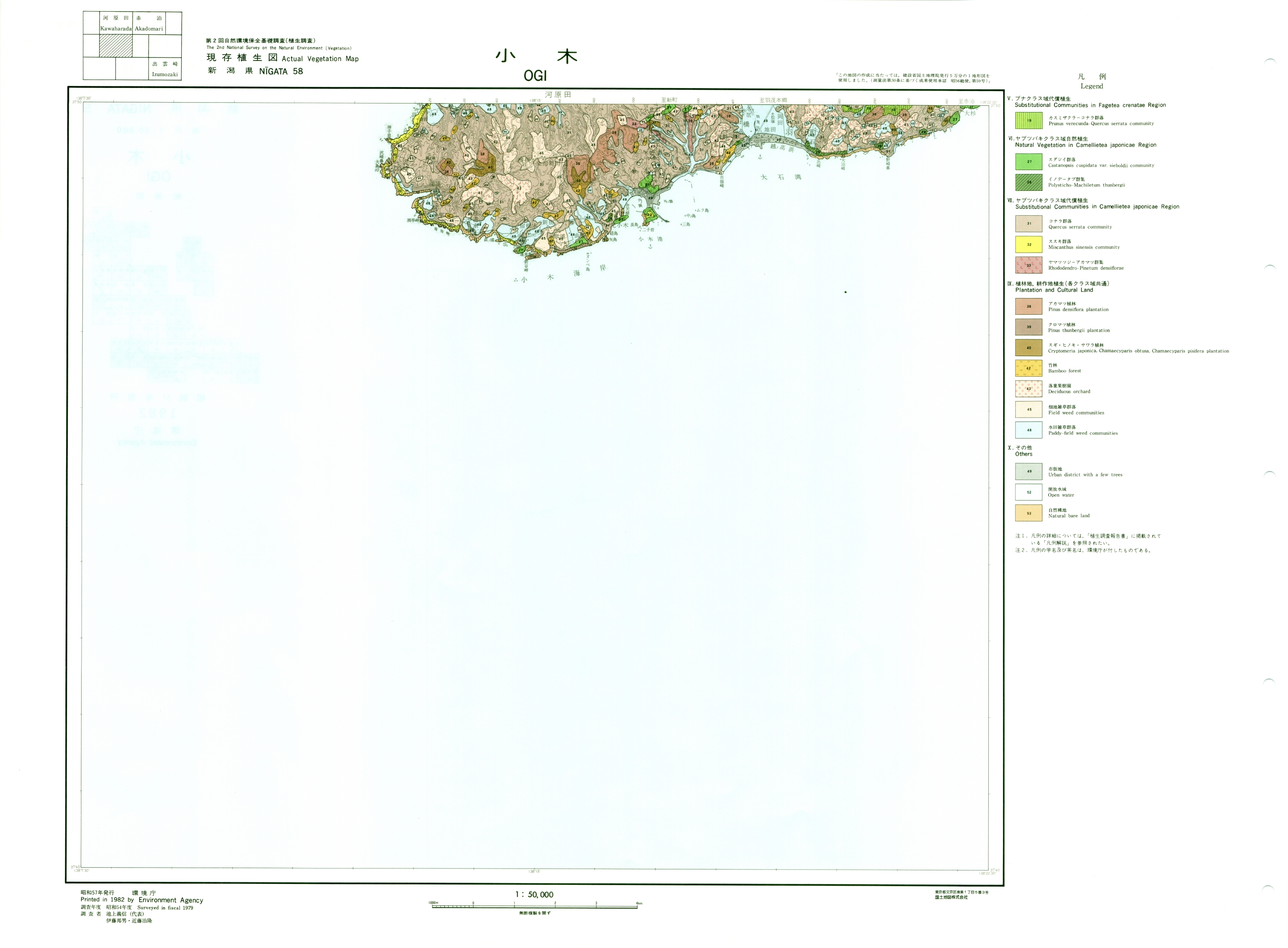Click "Natural bare land" legend label
Viewport: 1288px width, 948px height.
point(1069,516)
